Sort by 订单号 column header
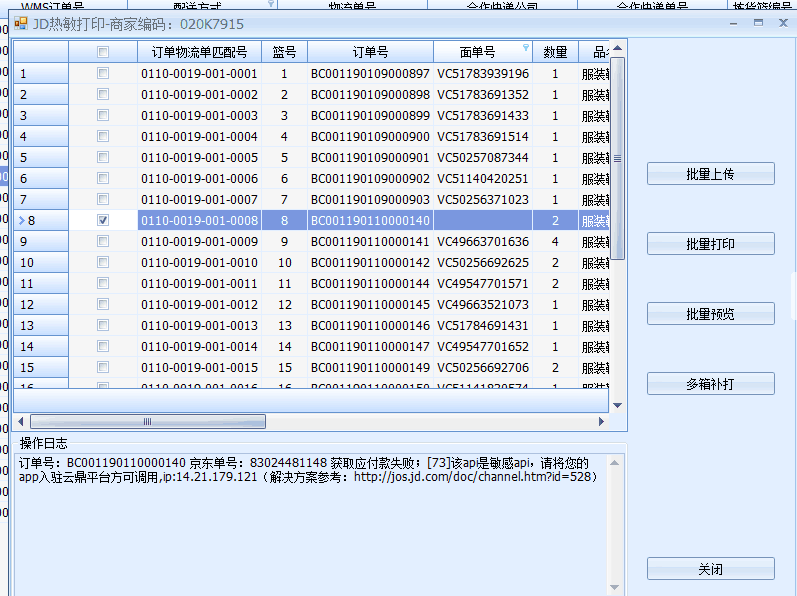The image size is (797, 596). point(370,52)
